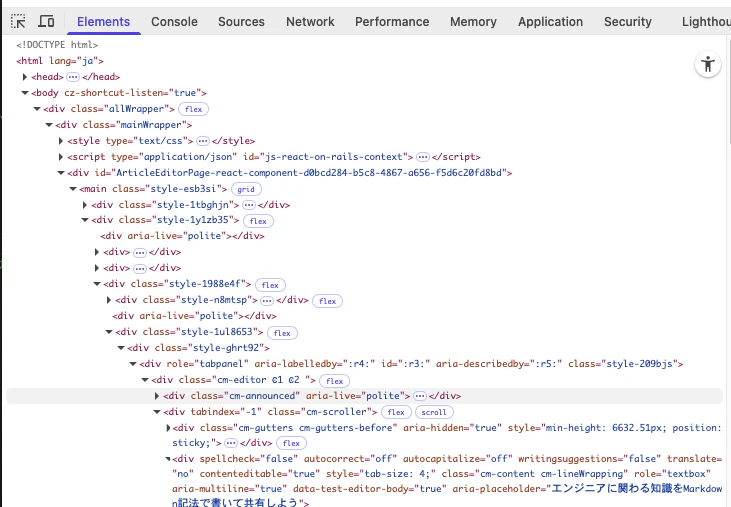Collapse the style-ghrt92 div node
This screenshot has height=507, width=731.
(121, 348)
